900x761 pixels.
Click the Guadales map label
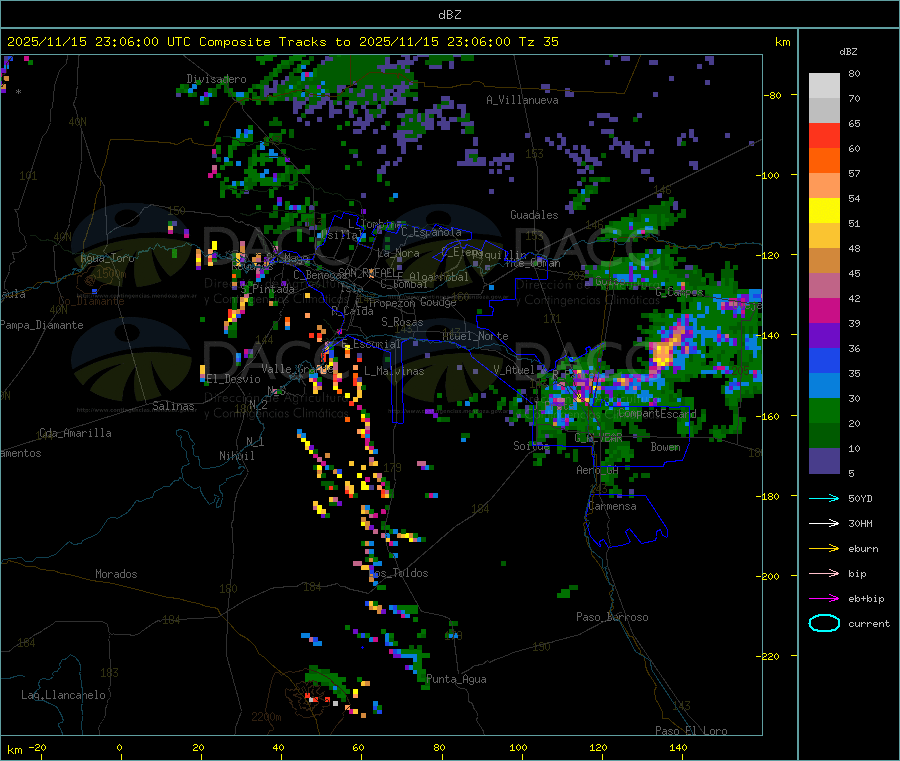coord(534,215)
